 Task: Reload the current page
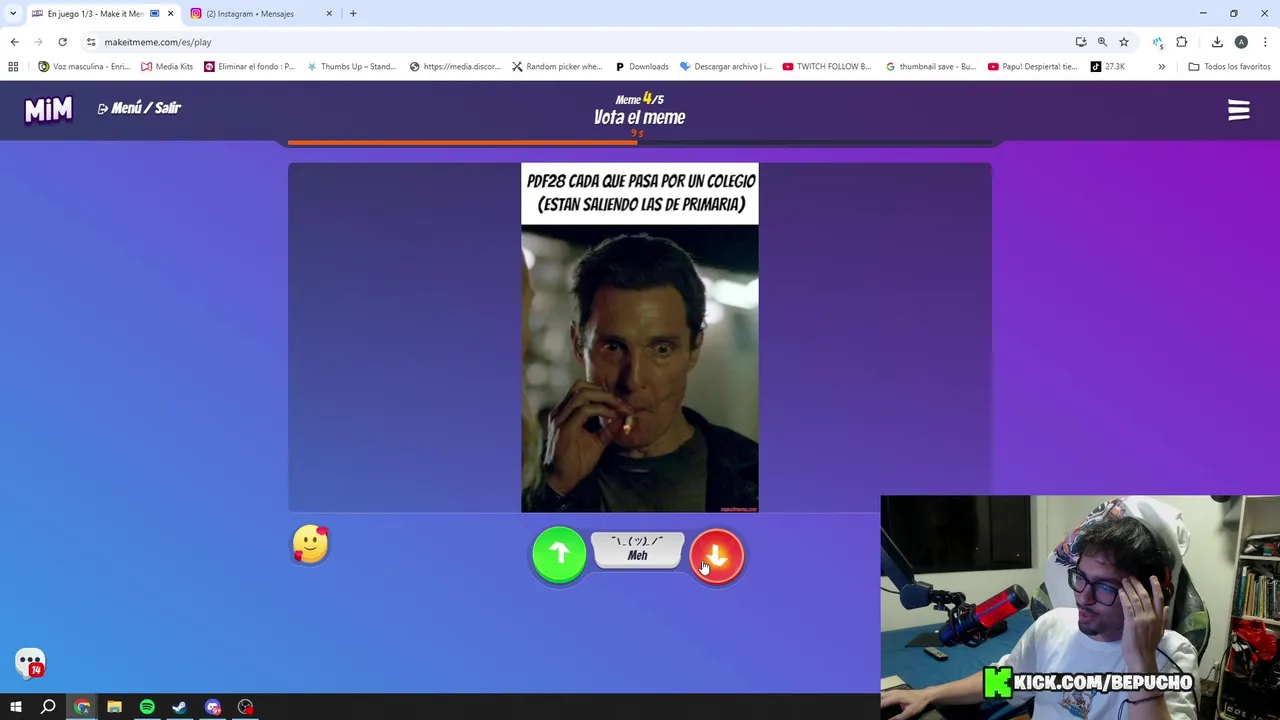62,42
